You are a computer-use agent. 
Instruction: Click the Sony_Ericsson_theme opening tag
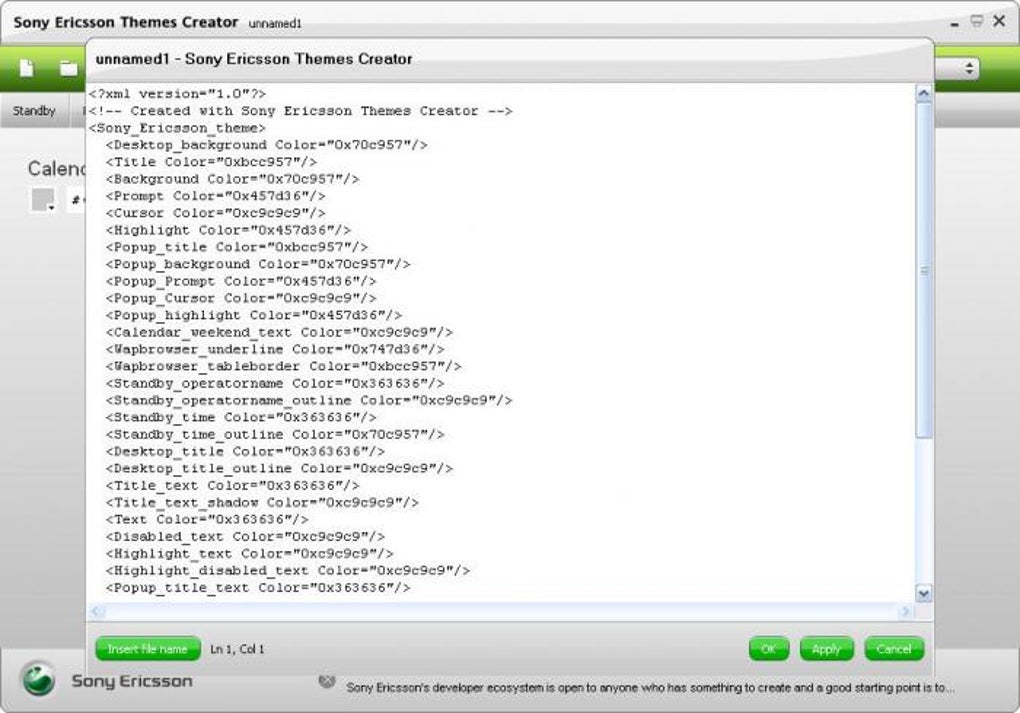pyautogui.click(x=178, y=128)
